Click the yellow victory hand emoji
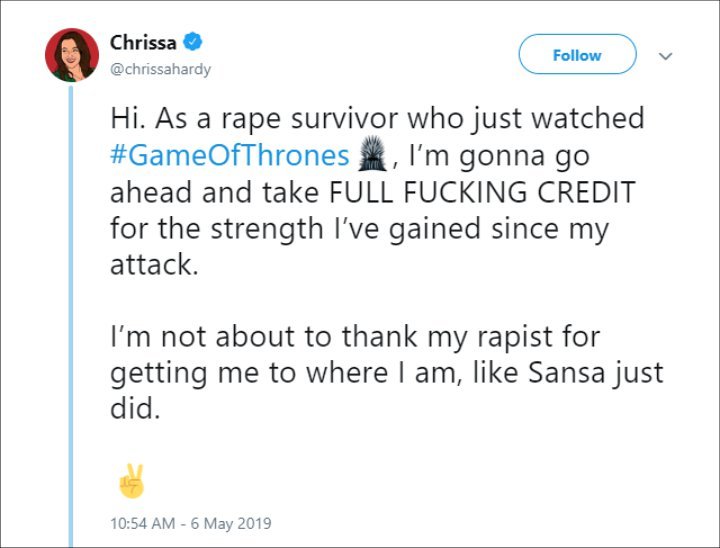Screen dimensions: 720x548 coord(131,481)
